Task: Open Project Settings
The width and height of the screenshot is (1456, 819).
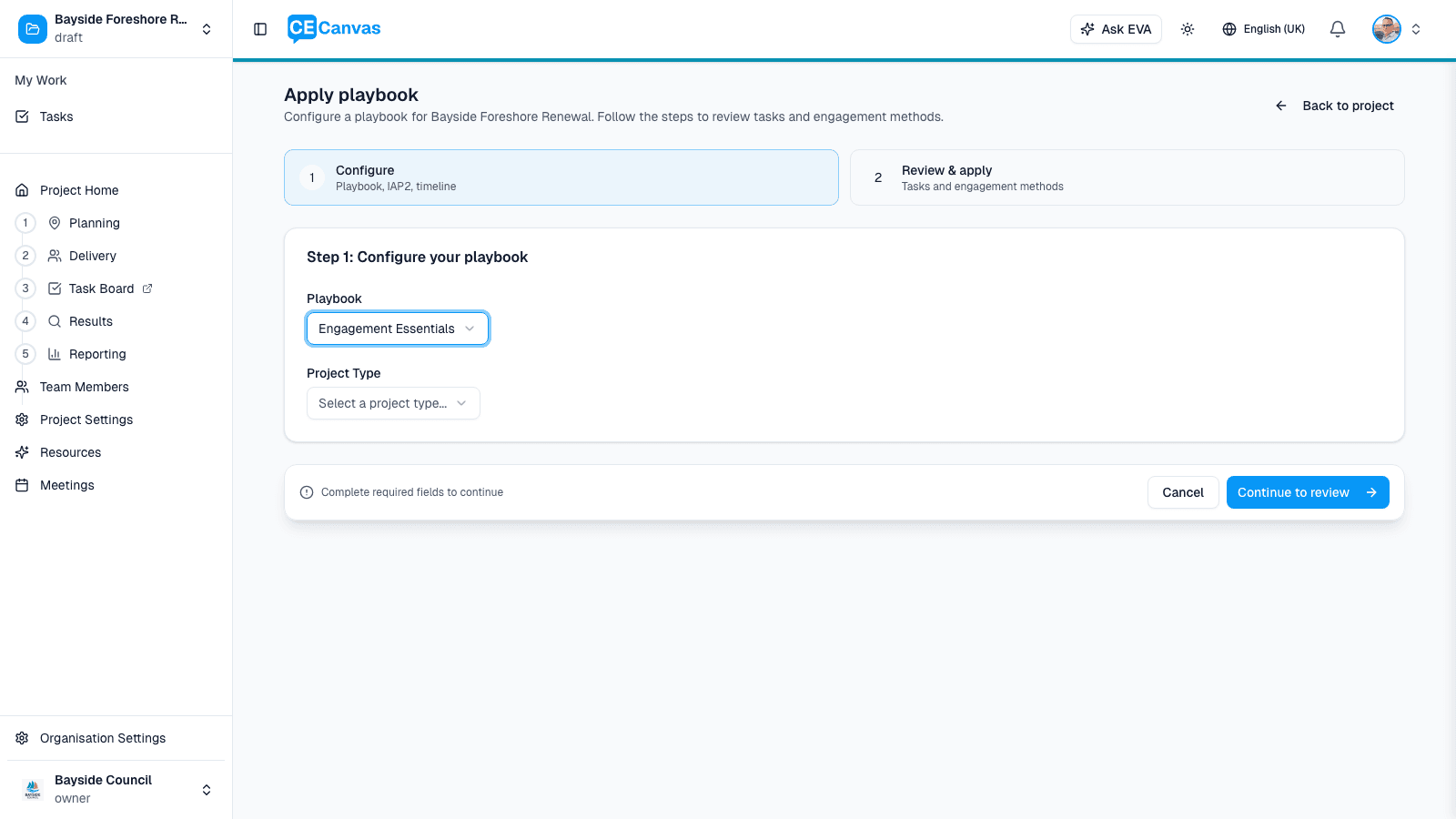Action: click(x=86, y=420)
